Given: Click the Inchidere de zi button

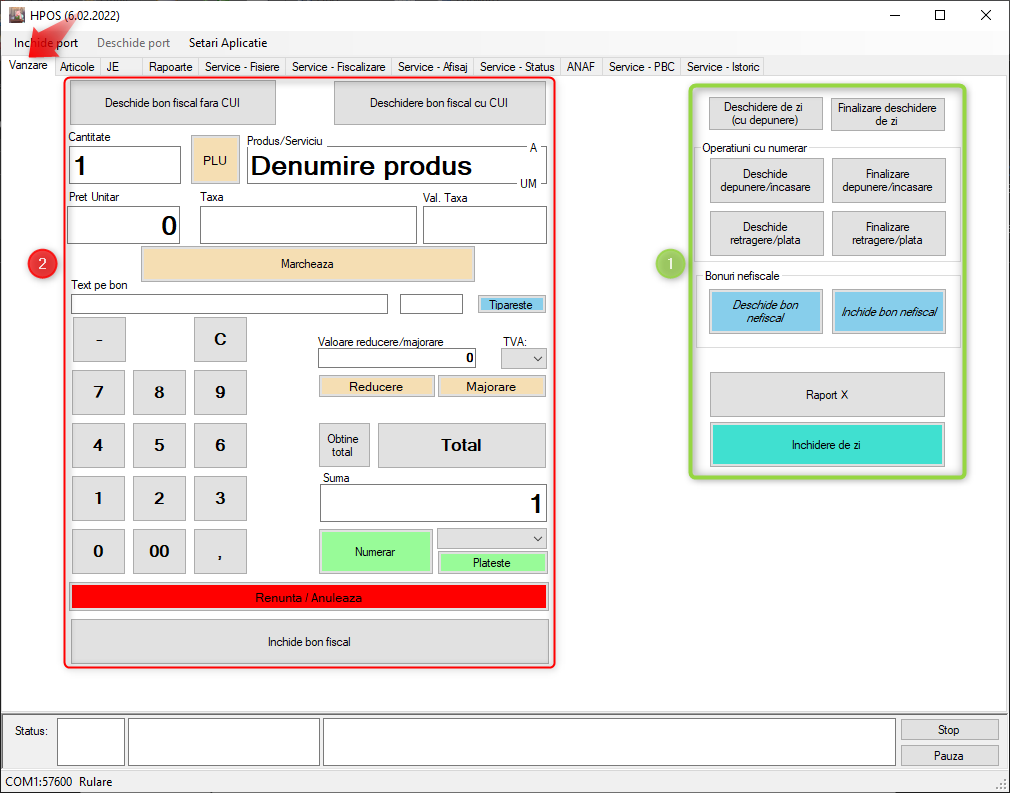Looking at the screenshot, I should (827, 444).
